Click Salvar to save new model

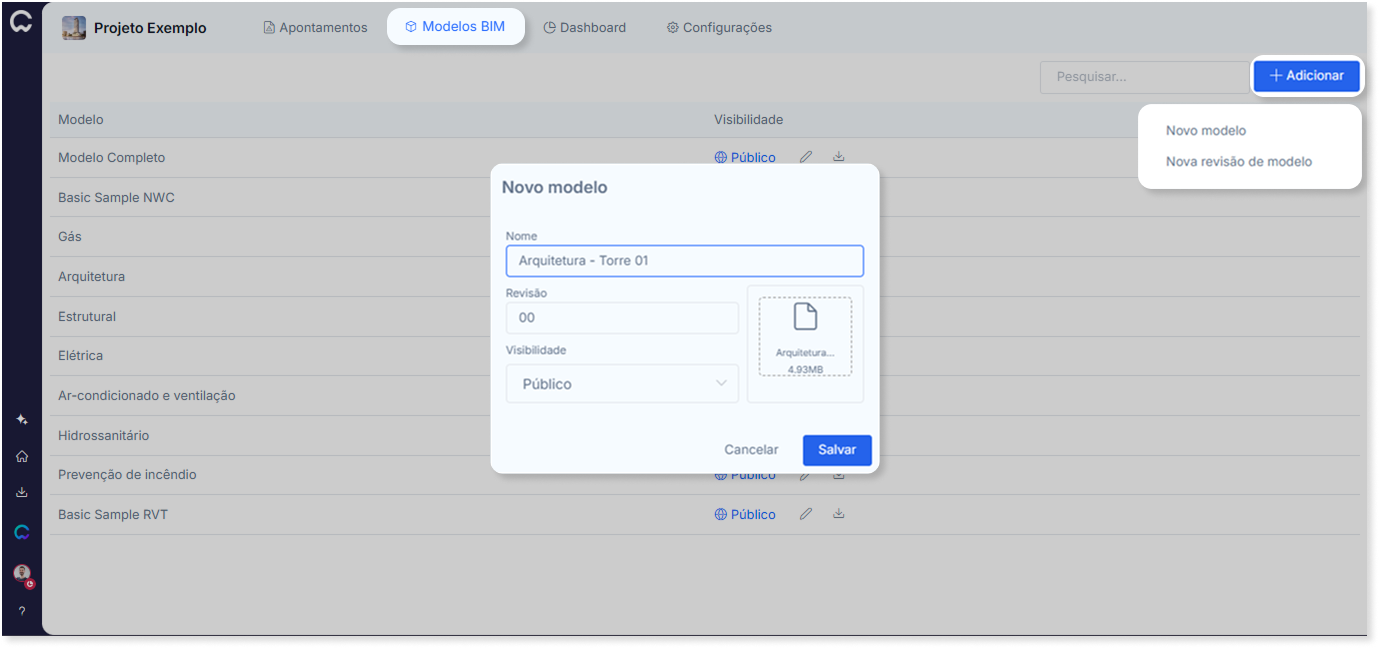tap(837, 450)
